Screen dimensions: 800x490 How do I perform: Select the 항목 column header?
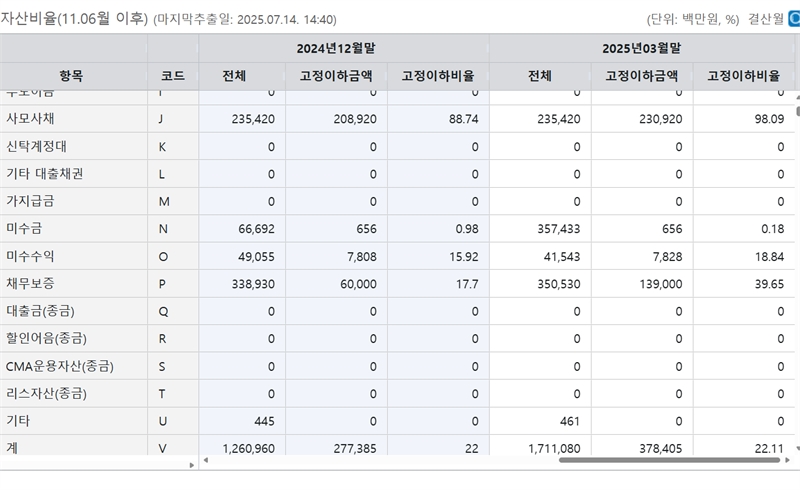click(72, 75)
